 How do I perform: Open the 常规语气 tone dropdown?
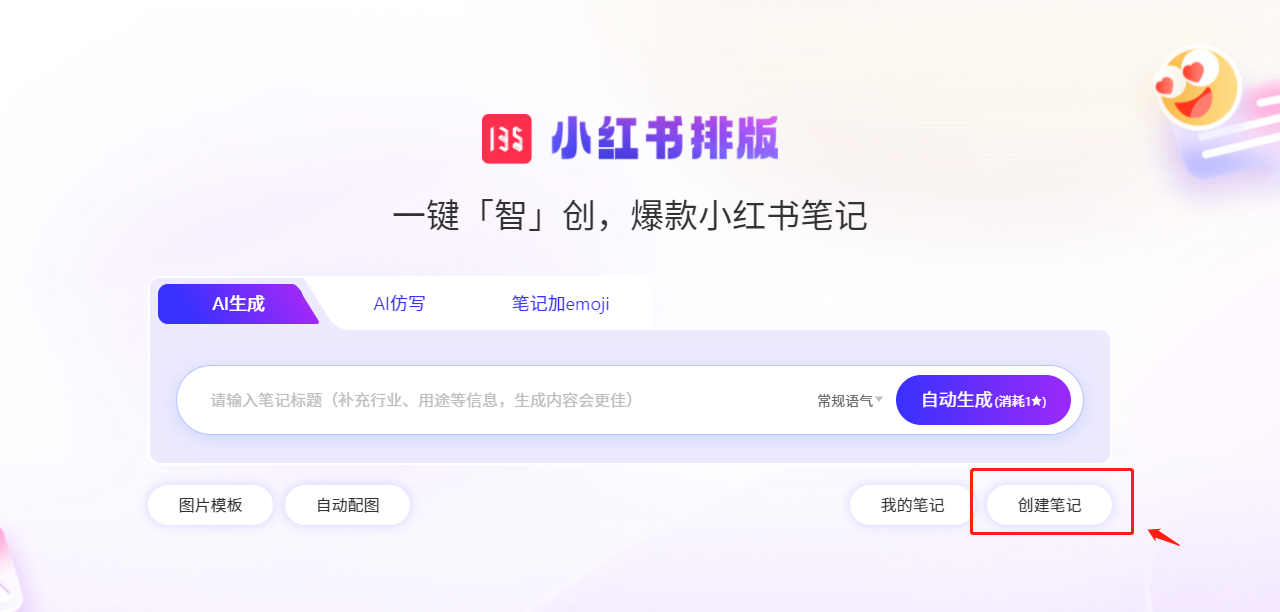850,401
